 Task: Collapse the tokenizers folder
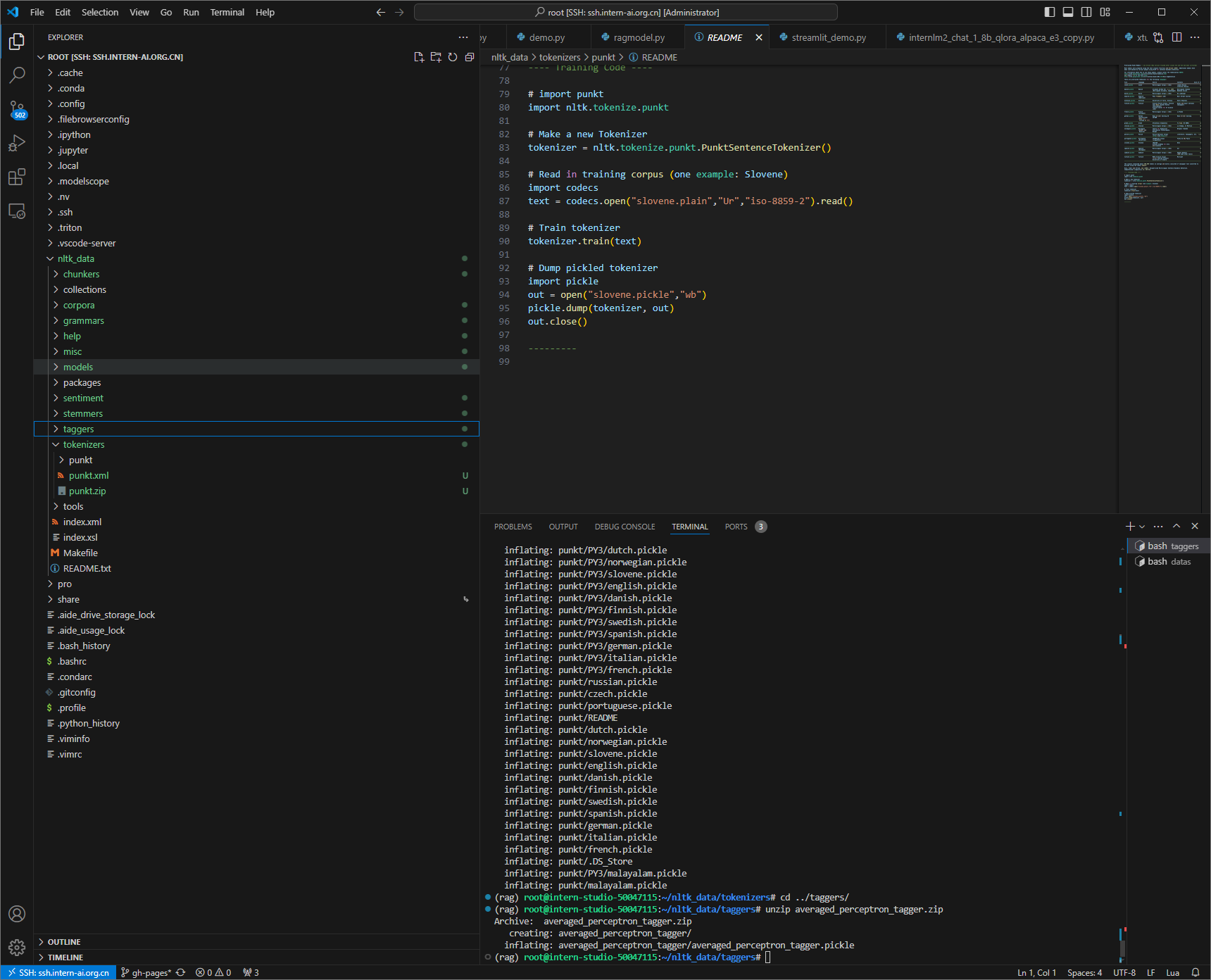point(83,444)
